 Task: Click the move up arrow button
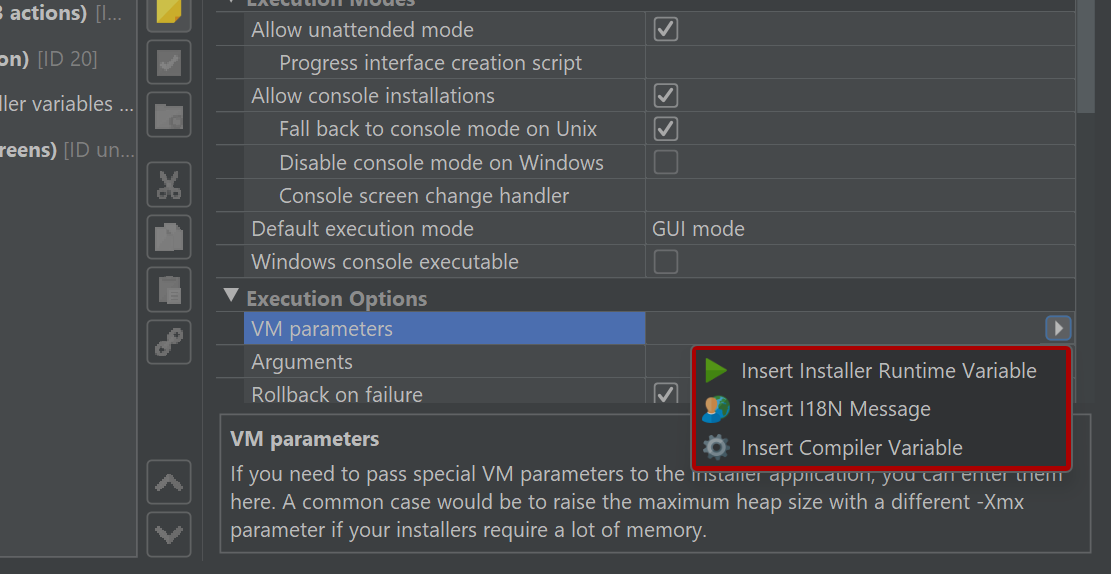tap(169, 483)
